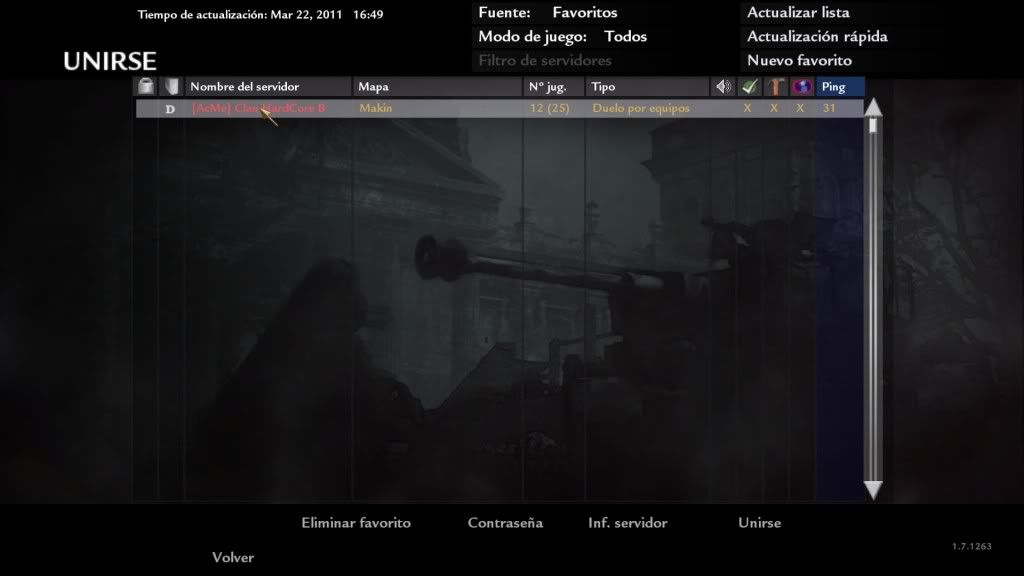The height and width of the screenshot is (576, 1024).
Task: Change the Fuente source from Favoritos
Action: tap(547, 12)
